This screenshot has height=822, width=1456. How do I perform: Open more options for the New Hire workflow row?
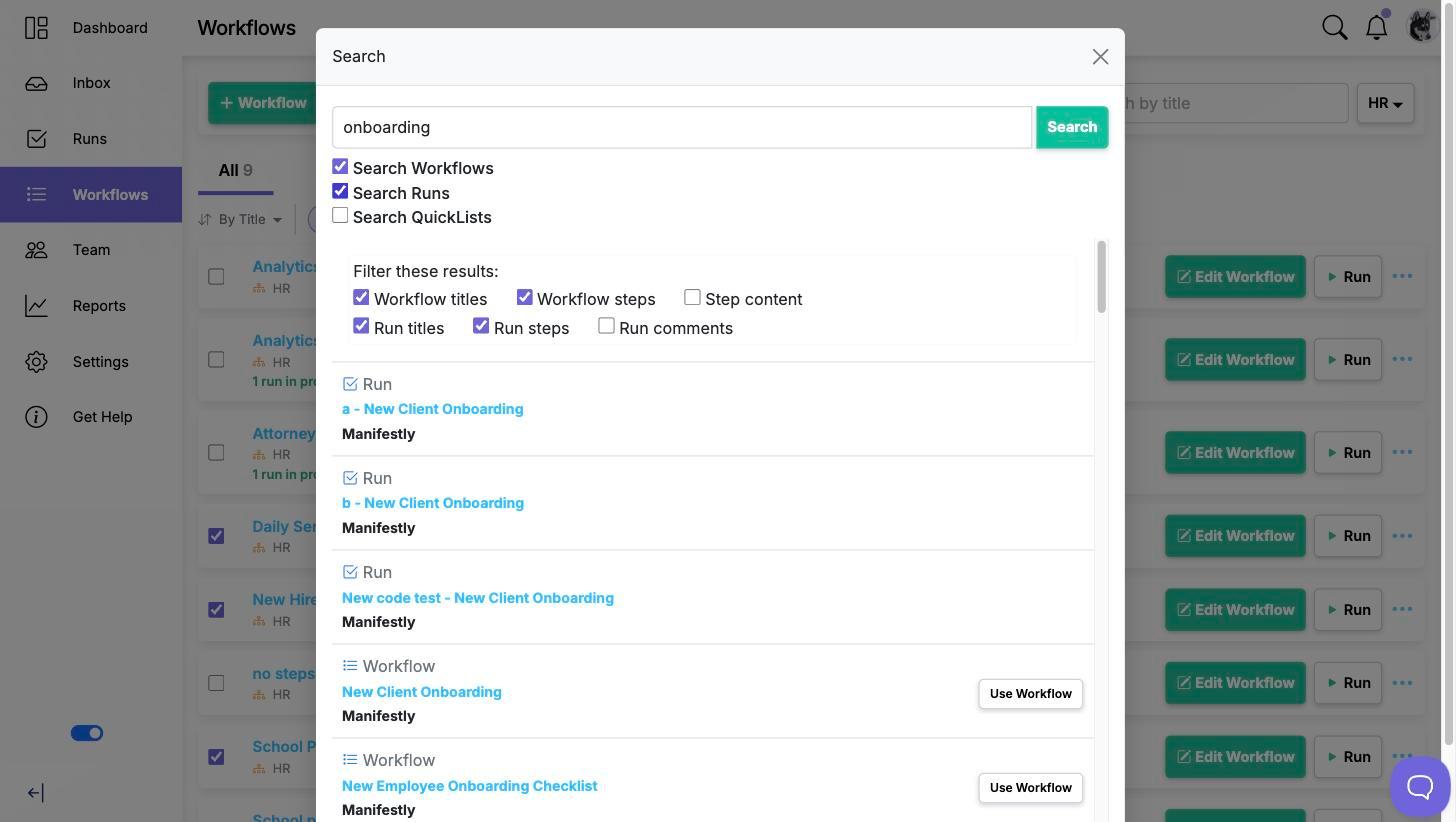[1402, 609]
